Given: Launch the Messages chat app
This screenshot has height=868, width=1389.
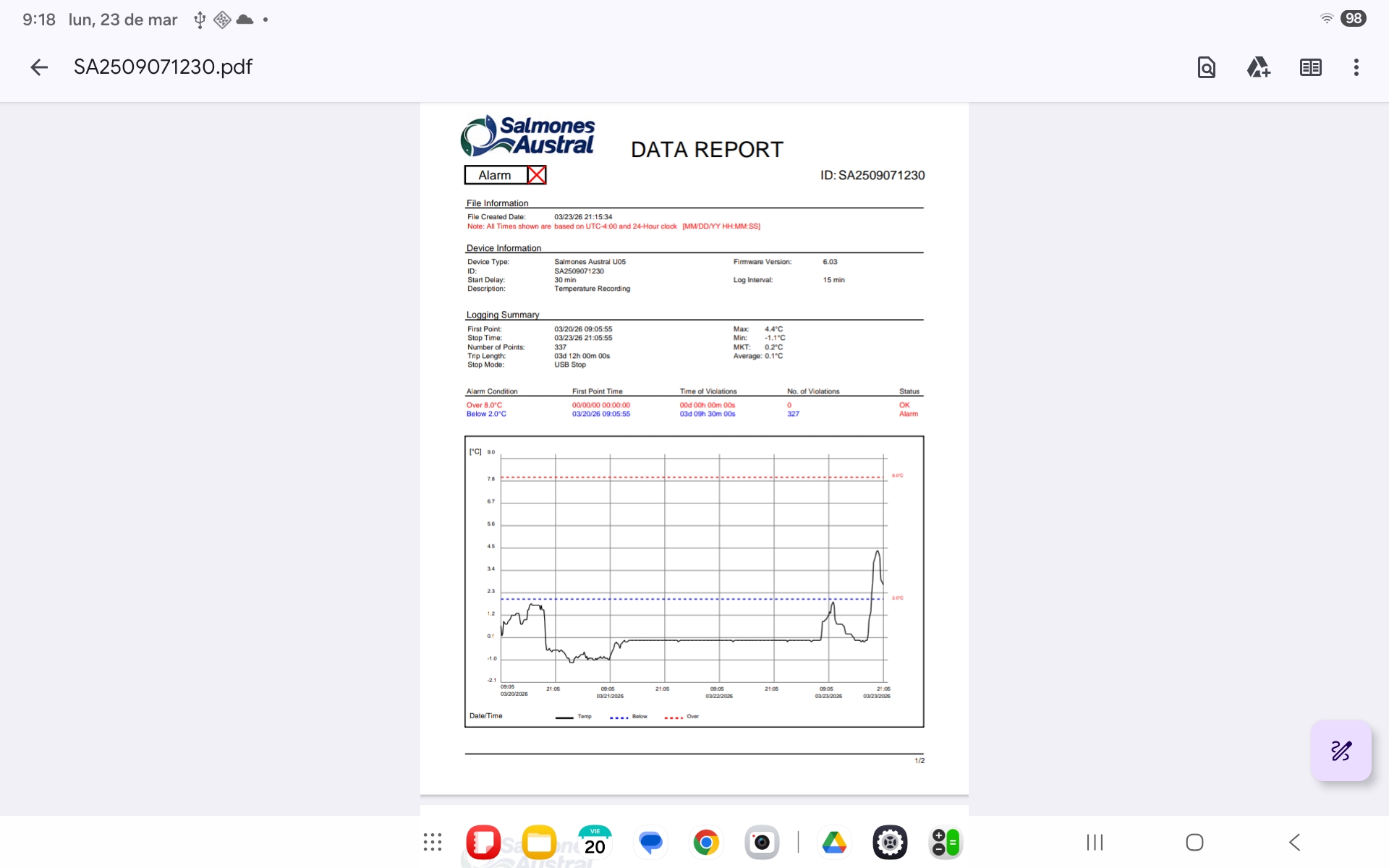Looking at the screenshot, I should [650, 842].
